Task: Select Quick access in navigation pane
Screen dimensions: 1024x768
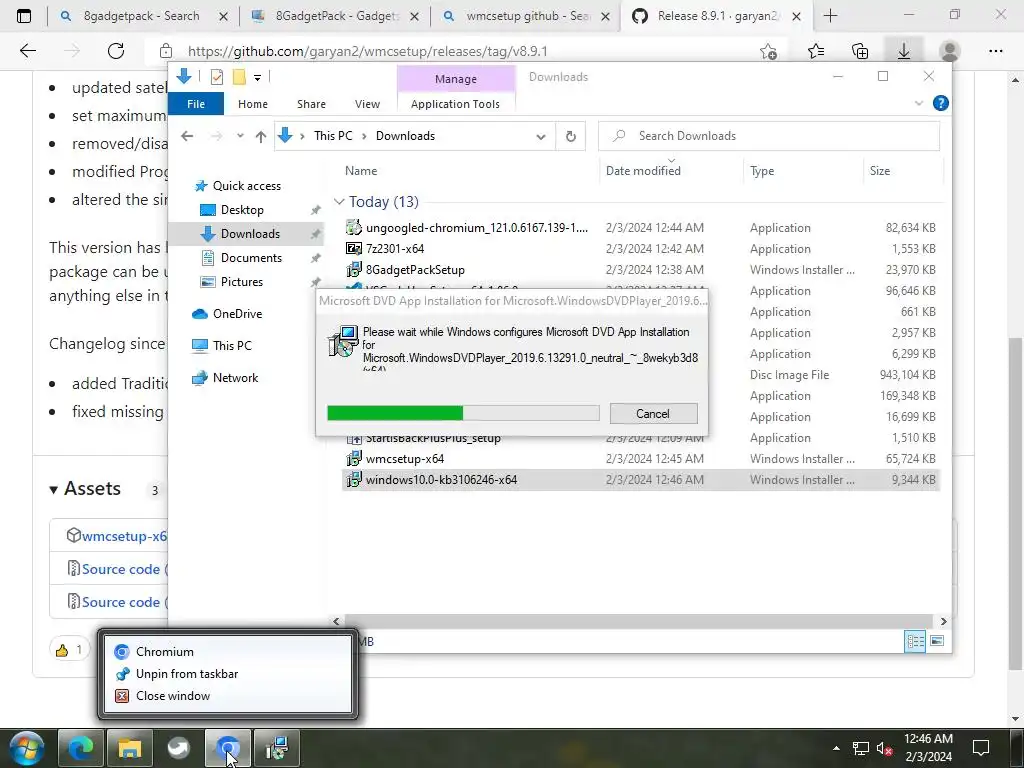Action: point(247,185)
